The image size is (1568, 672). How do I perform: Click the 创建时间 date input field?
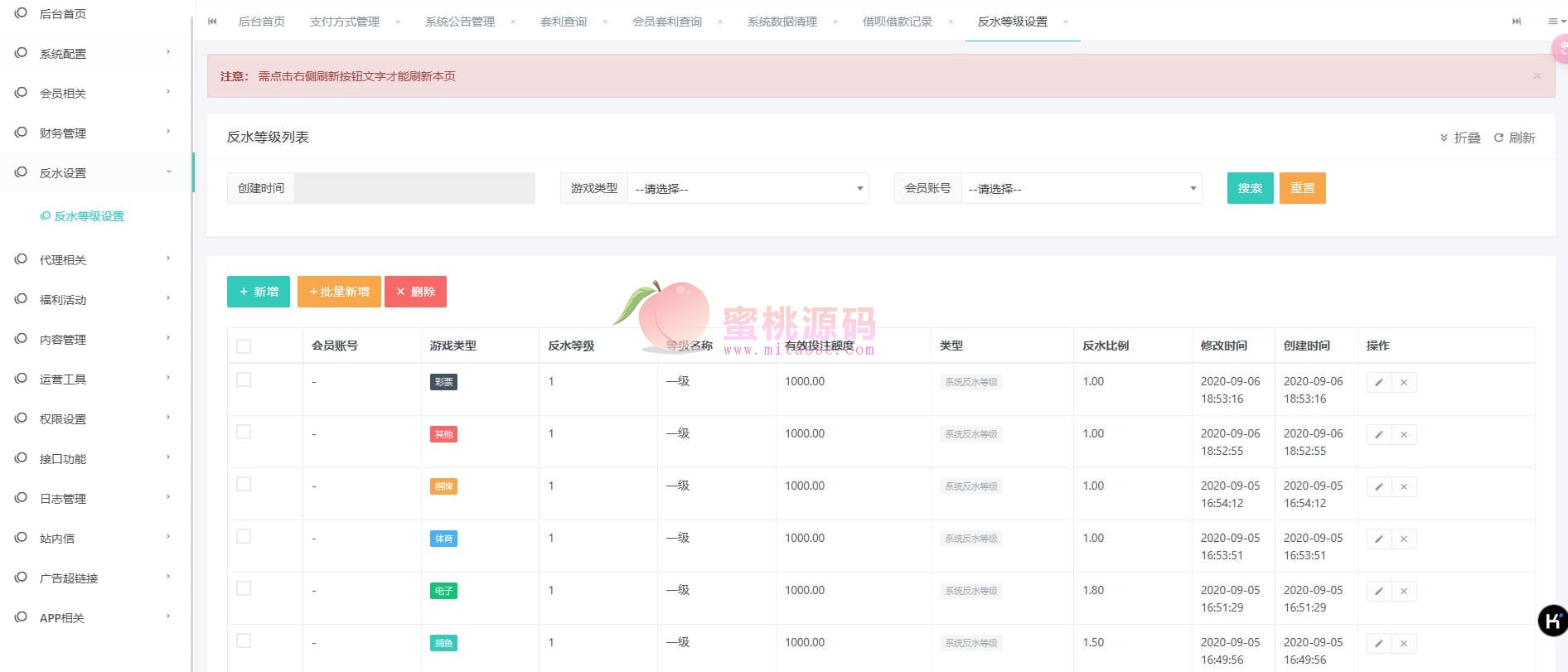coord(414,188)
